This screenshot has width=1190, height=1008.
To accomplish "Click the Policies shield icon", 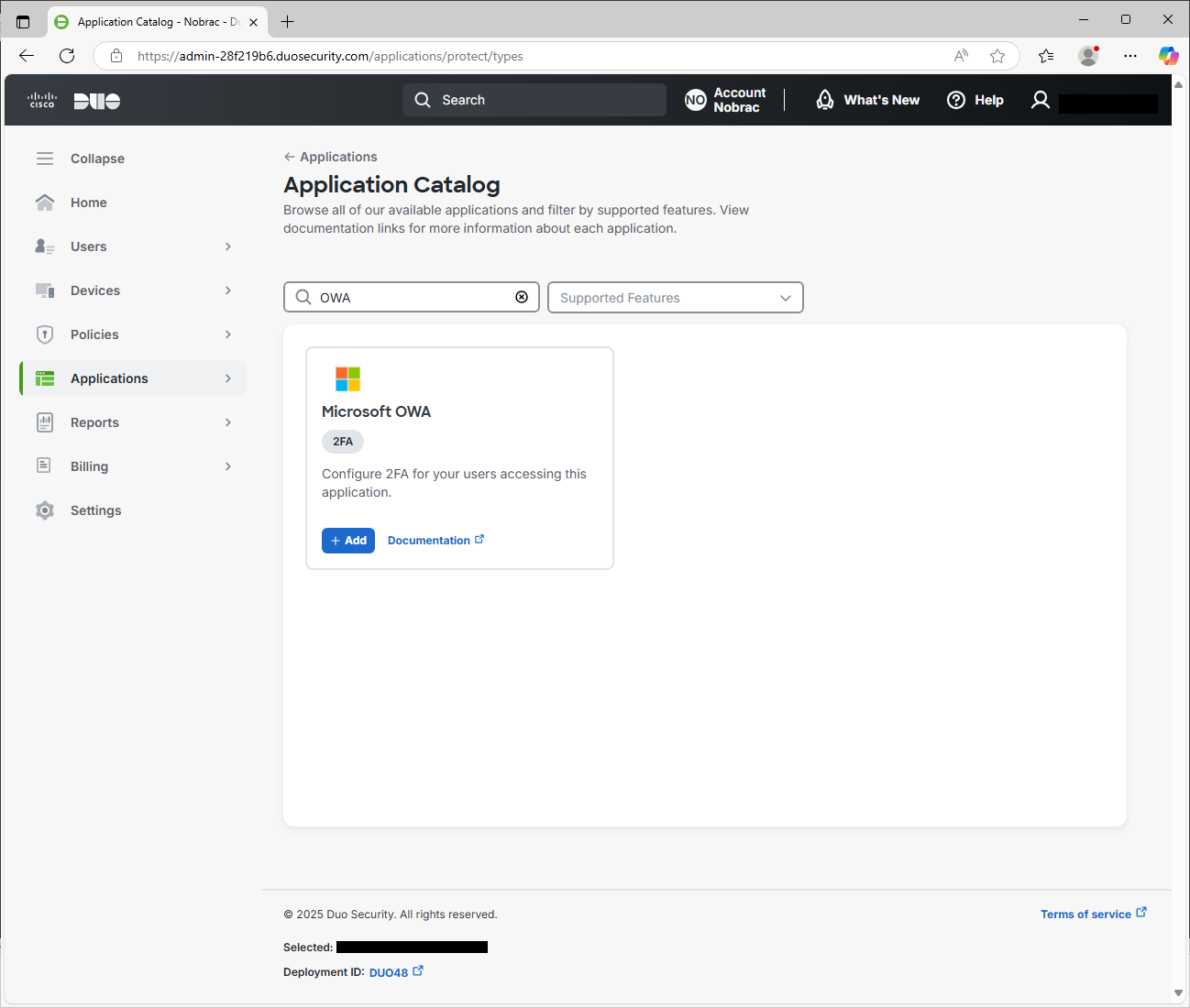I will (45, 334).
